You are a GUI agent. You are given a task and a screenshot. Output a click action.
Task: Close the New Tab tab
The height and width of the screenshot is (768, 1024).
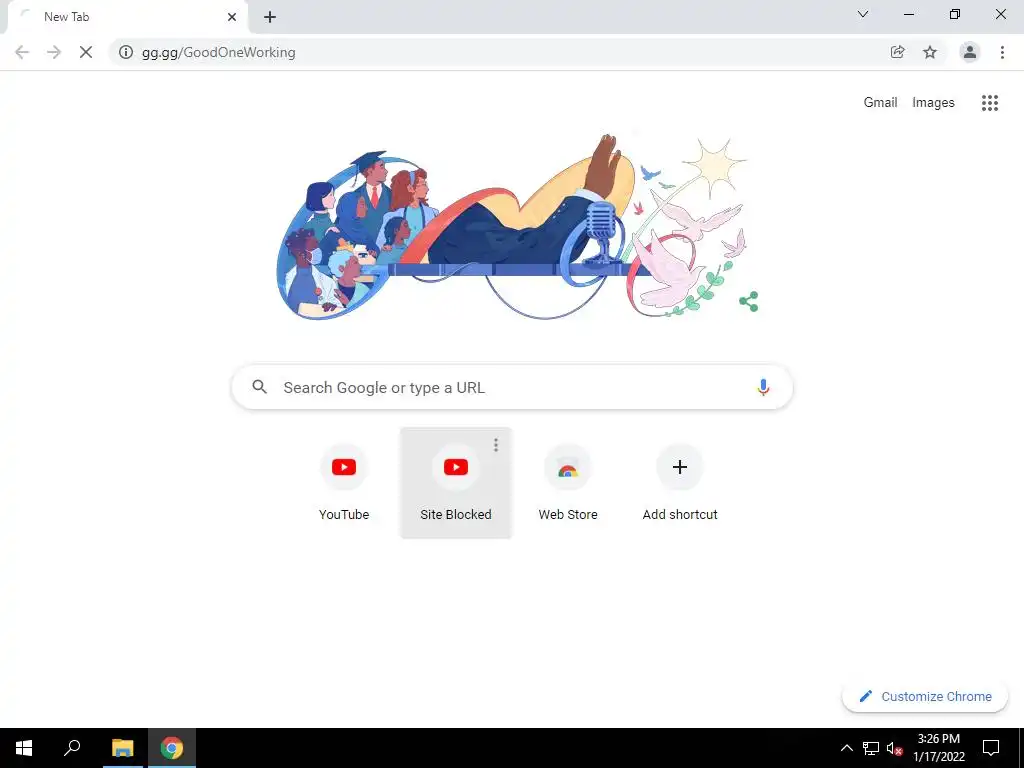pos(232,17)
